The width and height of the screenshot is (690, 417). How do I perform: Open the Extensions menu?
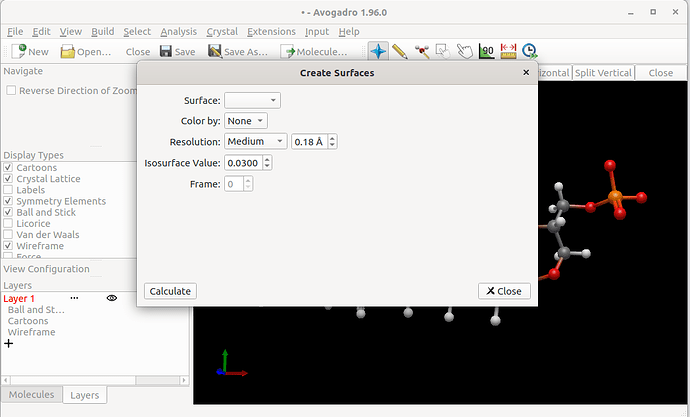[x=271, y=32]
